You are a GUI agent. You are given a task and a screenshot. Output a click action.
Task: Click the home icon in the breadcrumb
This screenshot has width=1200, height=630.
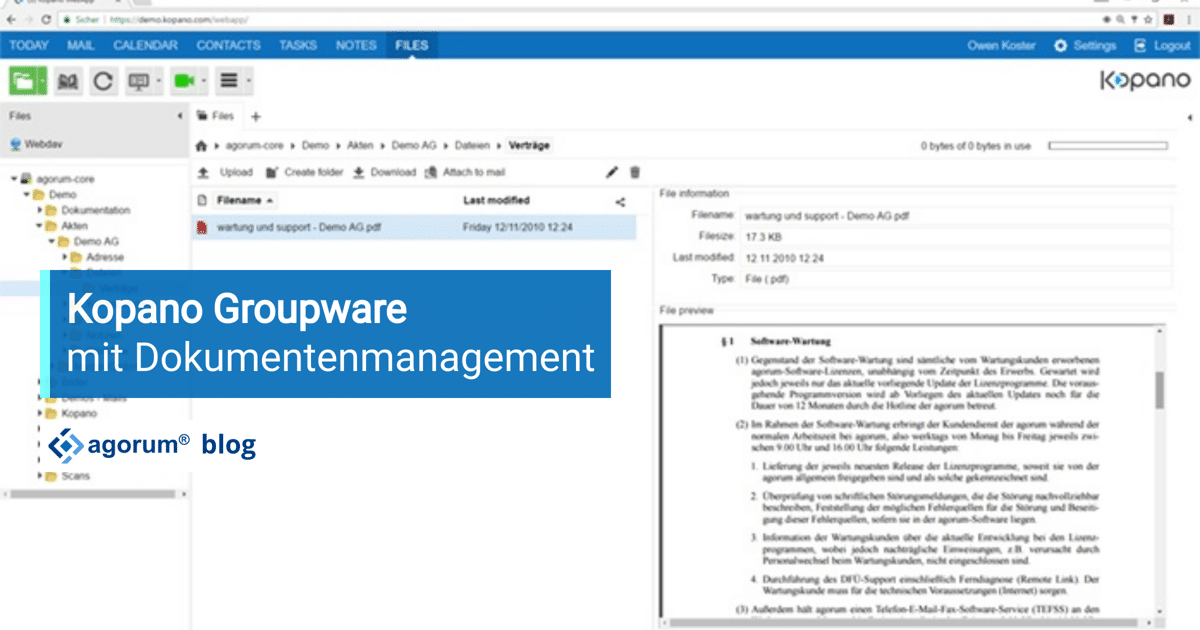(x=202, y=146)
